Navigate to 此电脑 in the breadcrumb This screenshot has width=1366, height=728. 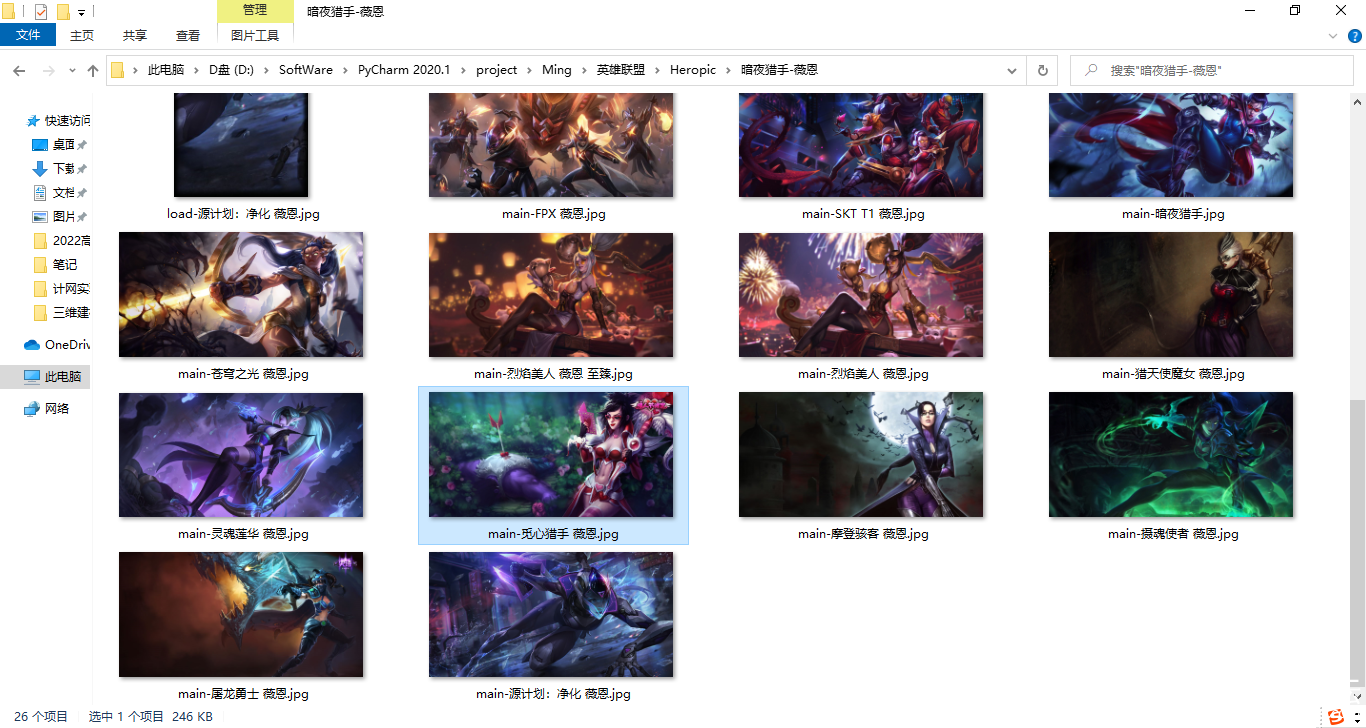coord(166,70)
